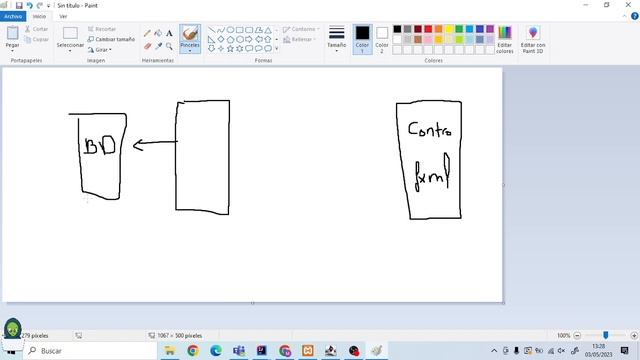
Task: Click the Copiar button
Action: coord(36,40)
